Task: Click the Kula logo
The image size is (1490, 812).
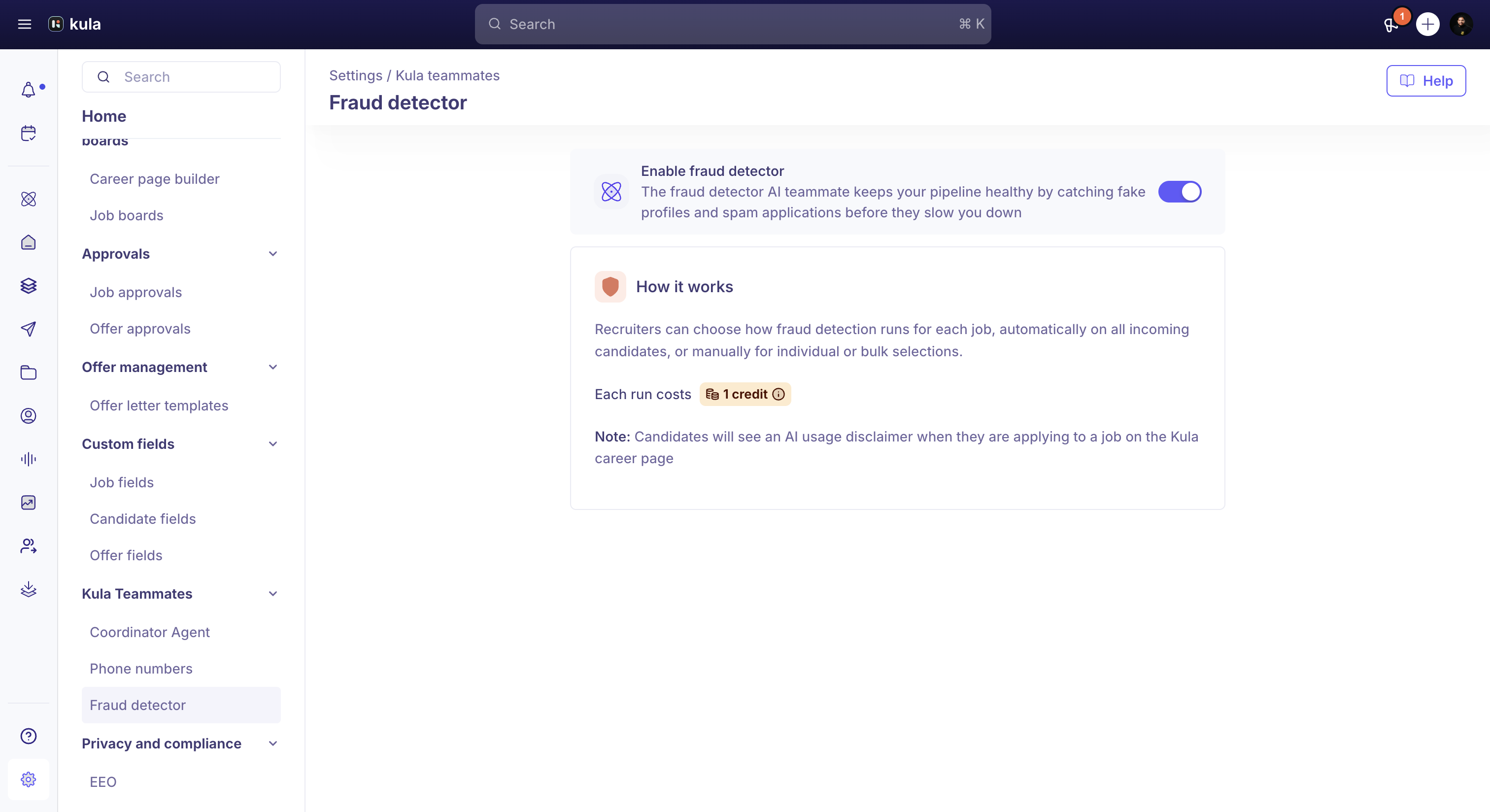Action: (x=74, y=24)
